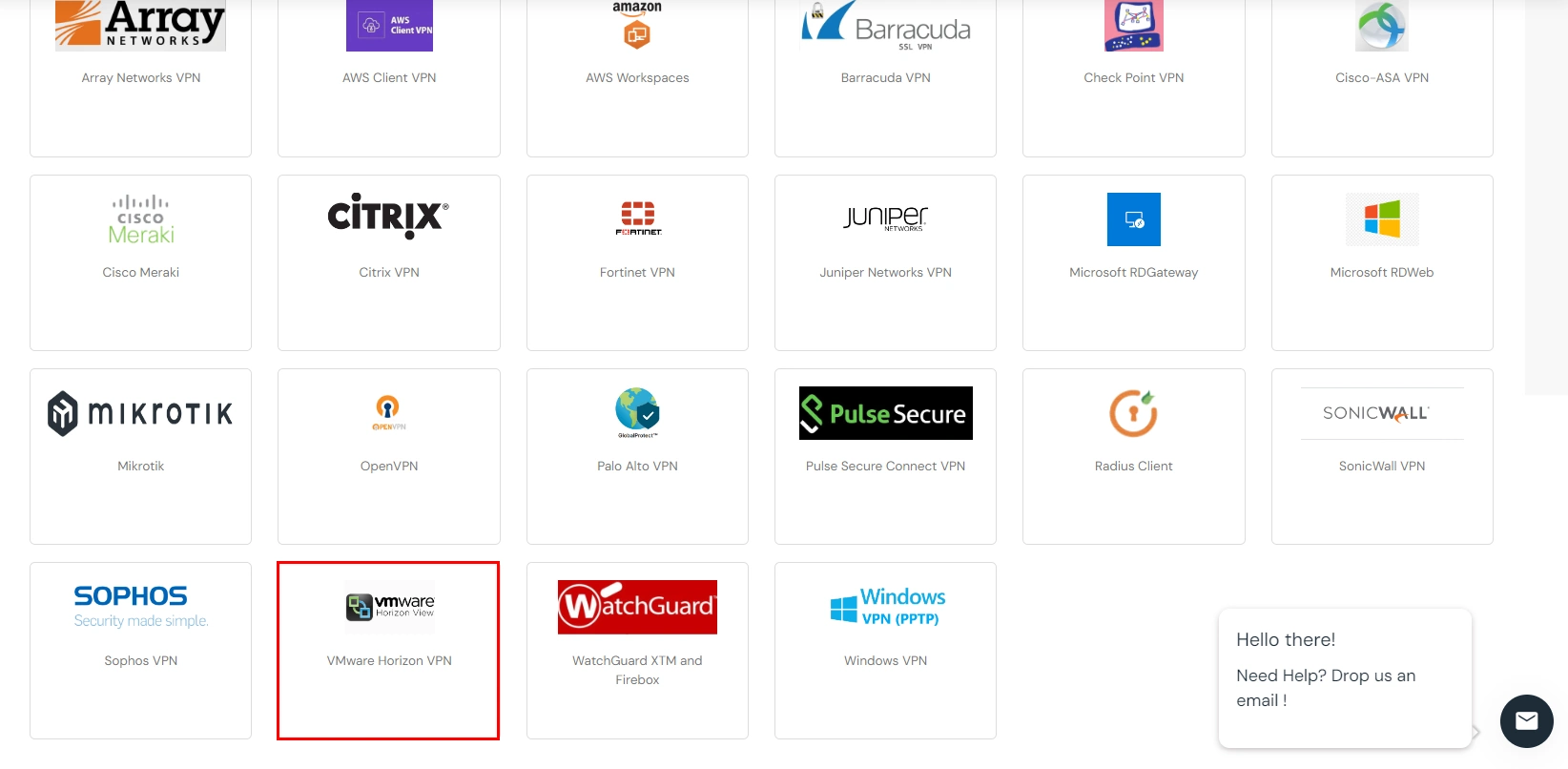Open the AWS Client VPN label link
Screen dimensions: 1568x769
[x=389, y=78]
